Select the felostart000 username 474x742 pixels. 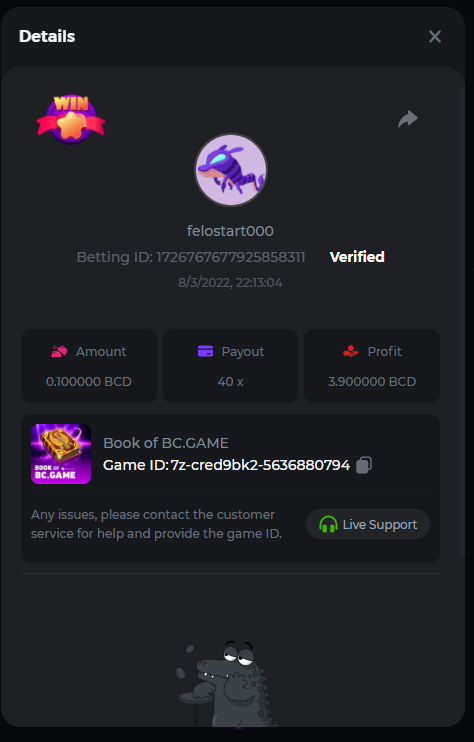[230, 231]
